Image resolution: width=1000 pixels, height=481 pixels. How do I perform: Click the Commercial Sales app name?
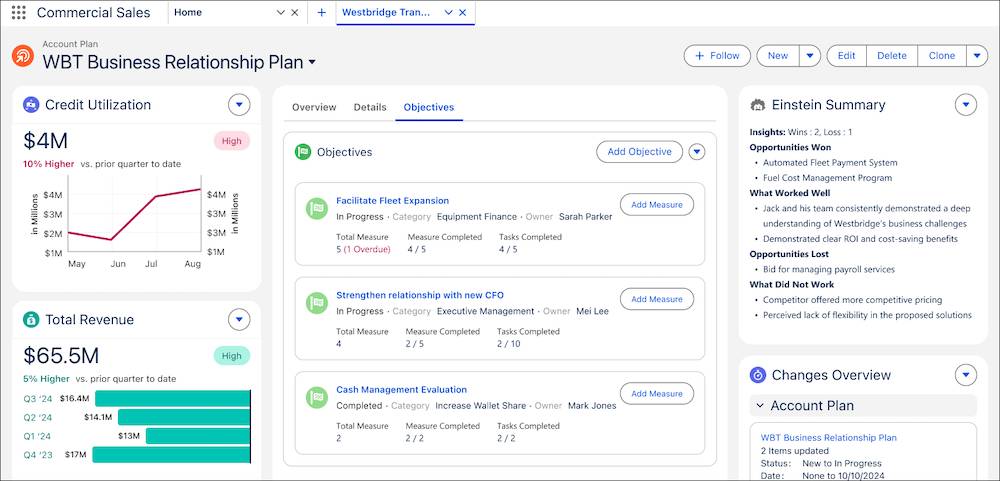pyautogui.click(x=93, y=12)
